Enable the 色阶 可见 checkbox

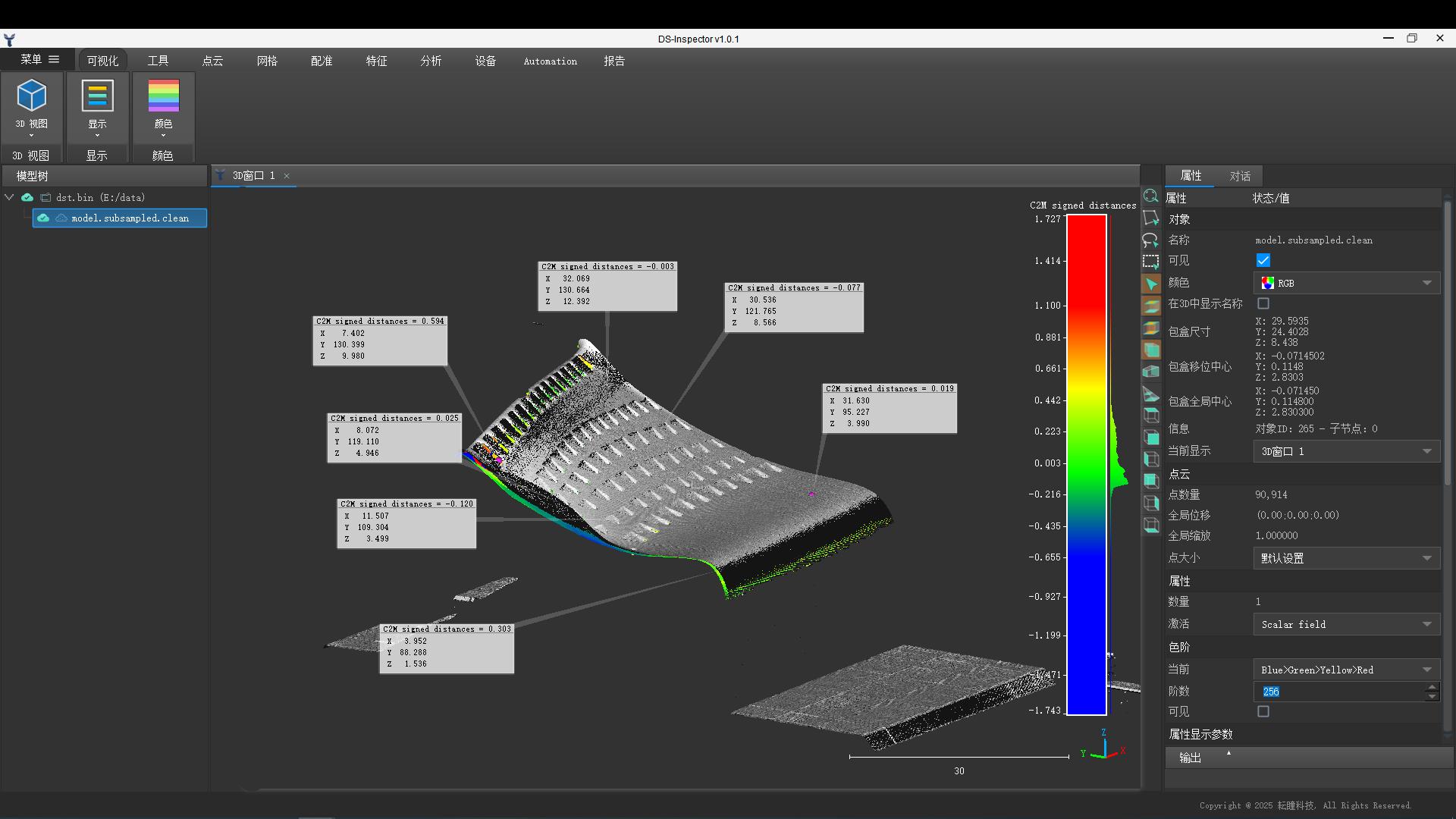[1263, 711]
